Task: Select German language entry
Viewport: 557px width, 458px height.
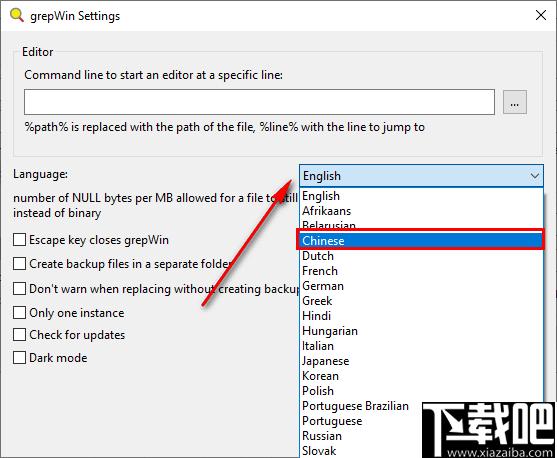Action: pos(421,286)
